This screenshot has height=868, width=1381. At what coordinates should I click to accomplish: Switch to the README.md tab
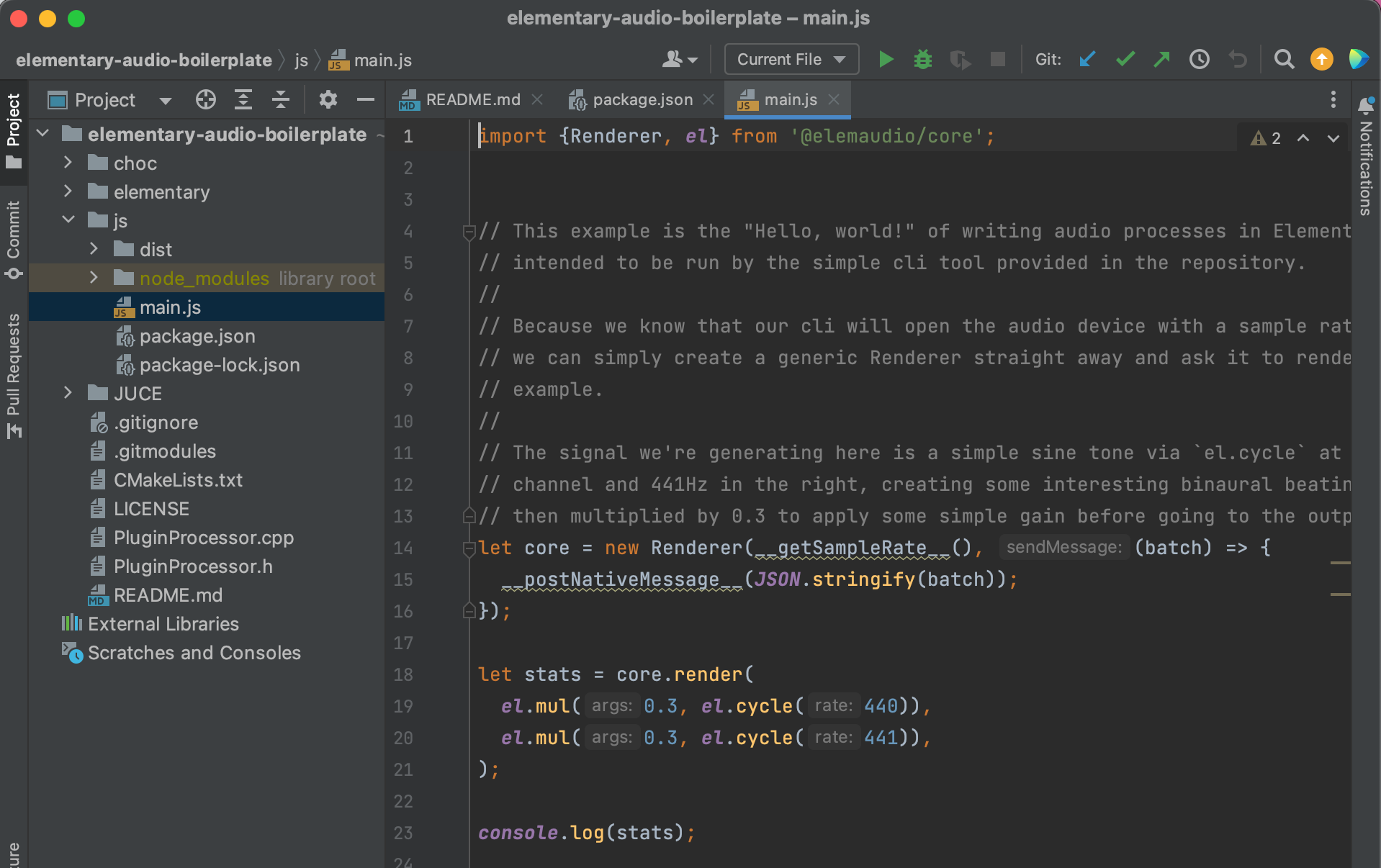pyautogui.click(x=472, y=100)
